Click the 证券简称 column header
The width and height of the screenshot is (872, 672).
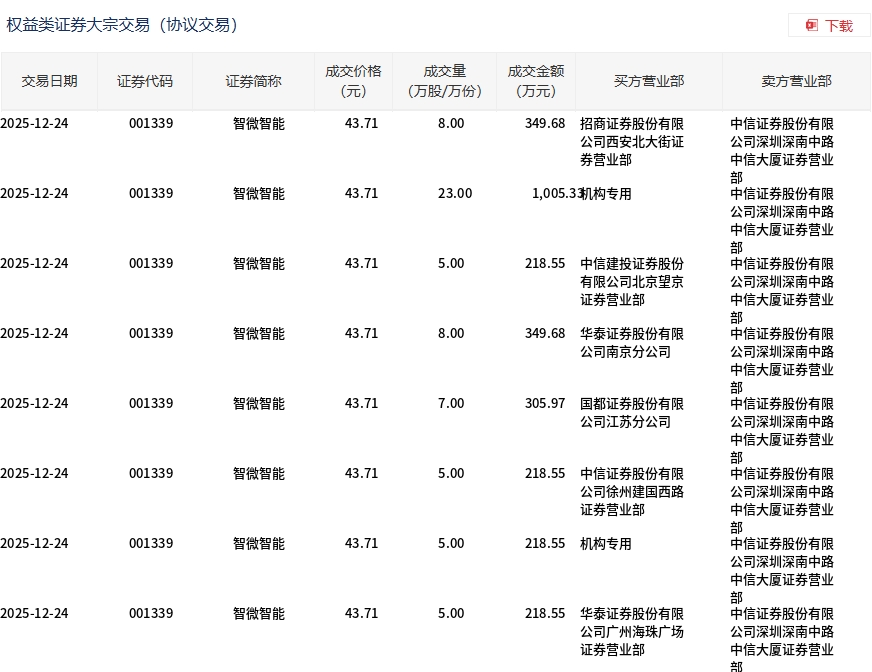coord(254,81)
